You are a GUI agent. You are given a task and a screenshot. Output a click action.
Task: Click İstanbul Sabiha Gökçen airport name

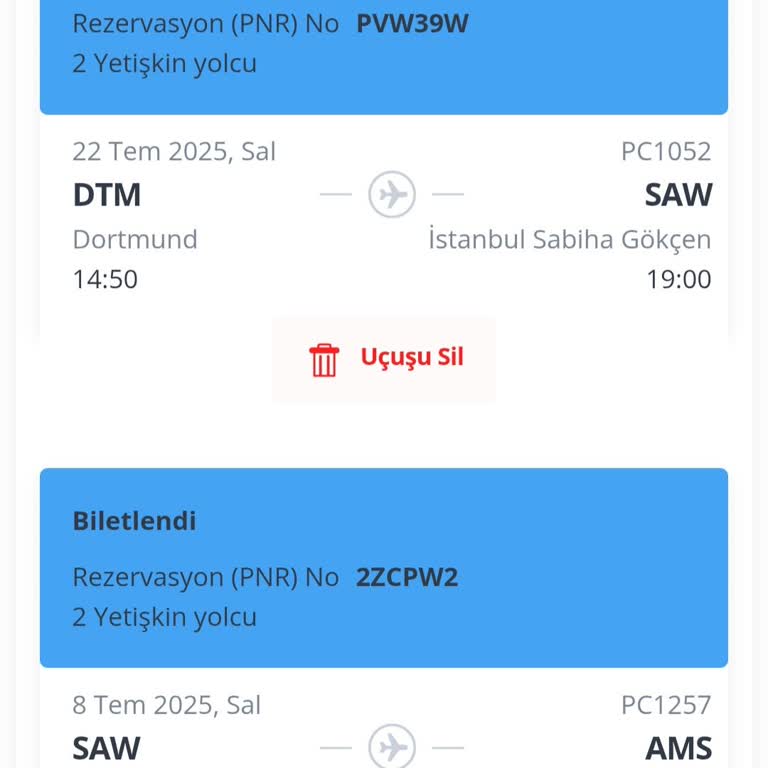coord(570,240)
